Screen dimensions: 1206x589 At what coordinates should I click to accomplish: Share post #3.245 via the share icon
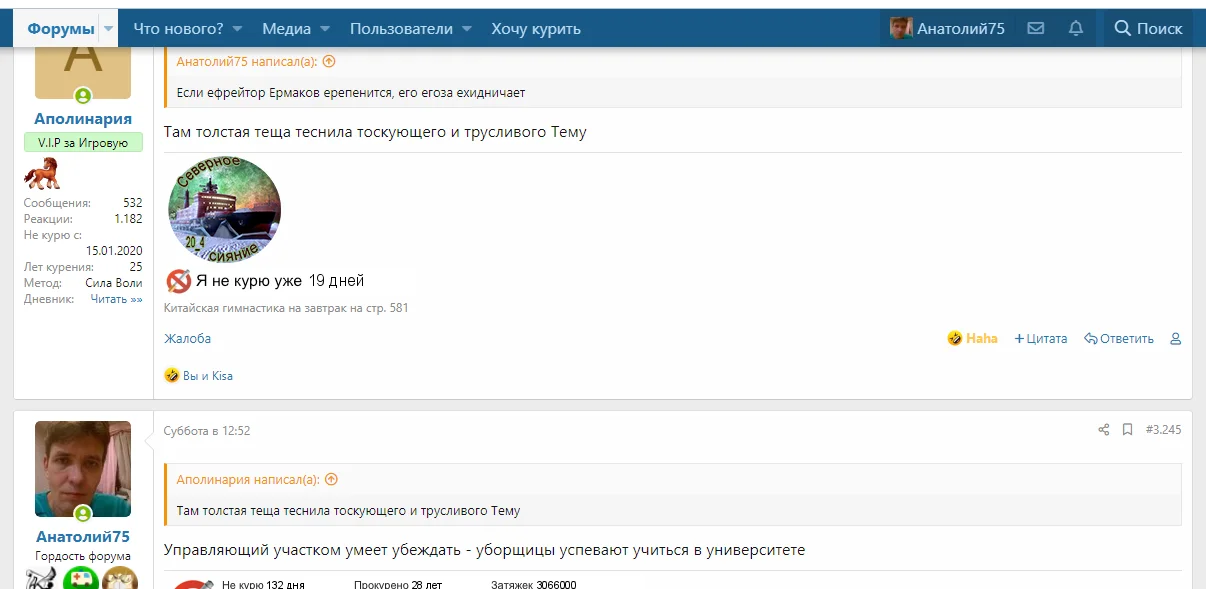point(1104,429)
